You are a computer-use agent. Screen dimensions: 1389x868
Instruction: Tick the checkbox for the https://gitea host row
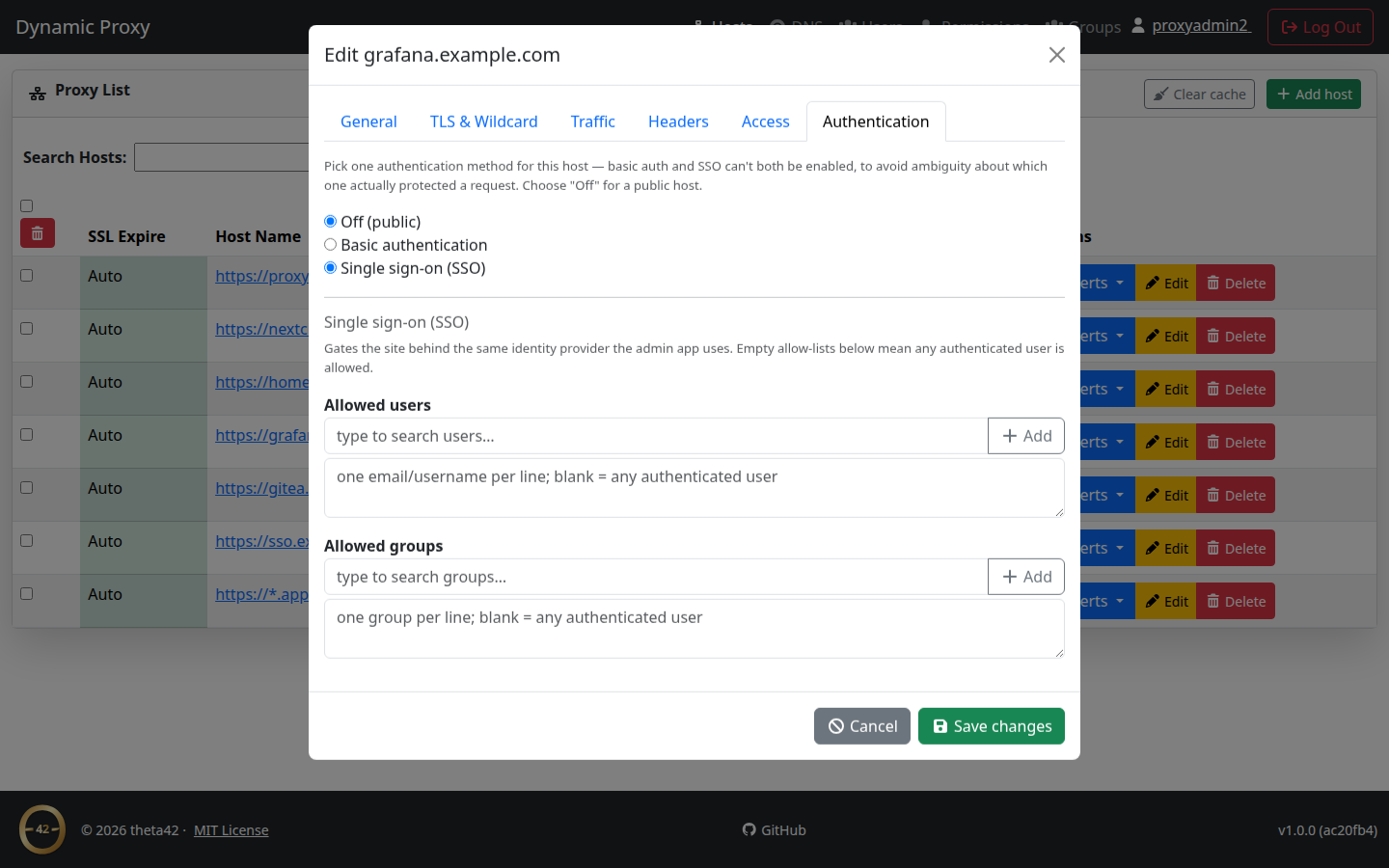coord(27,487)
